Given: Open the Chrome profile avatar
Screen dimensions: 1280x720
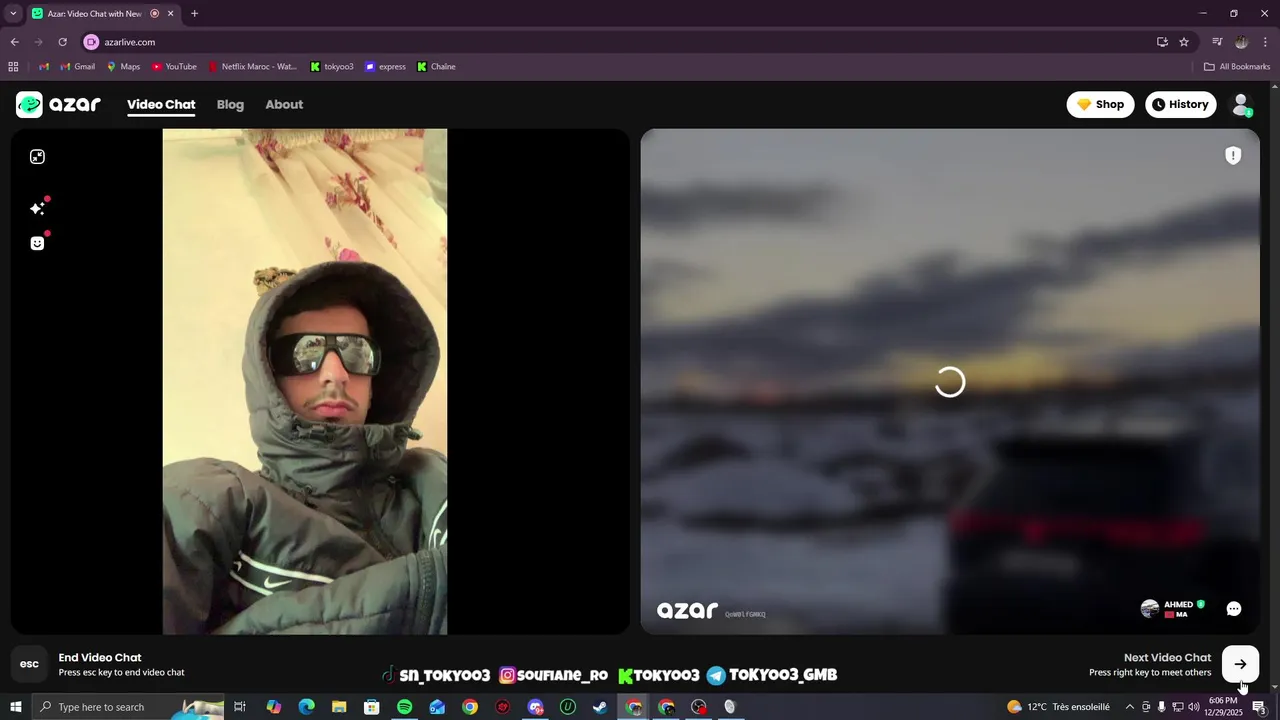Looking at the screenshot, I should click(x=1241, y=42).
